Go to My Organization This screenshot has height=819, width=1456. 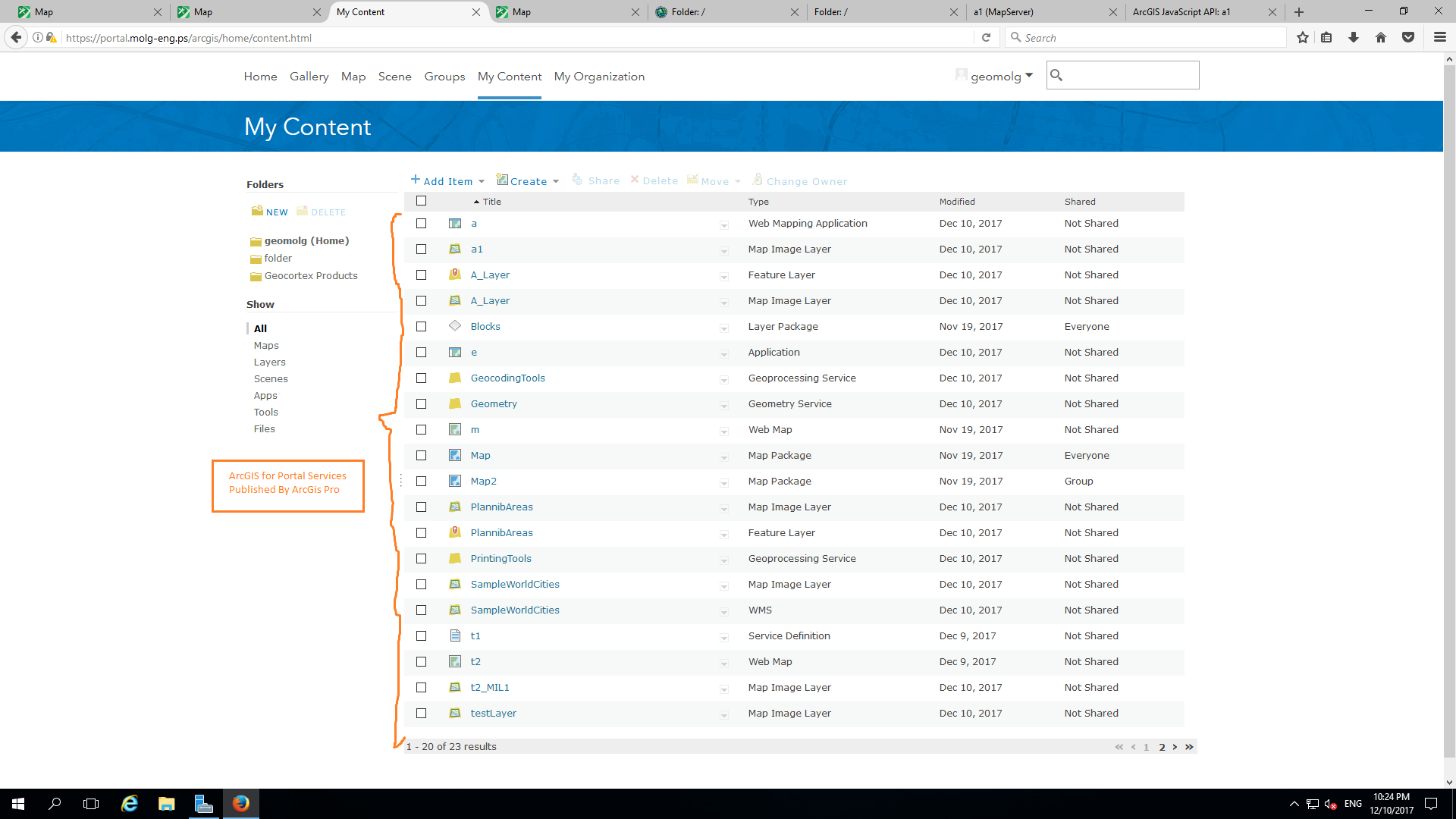599,77
